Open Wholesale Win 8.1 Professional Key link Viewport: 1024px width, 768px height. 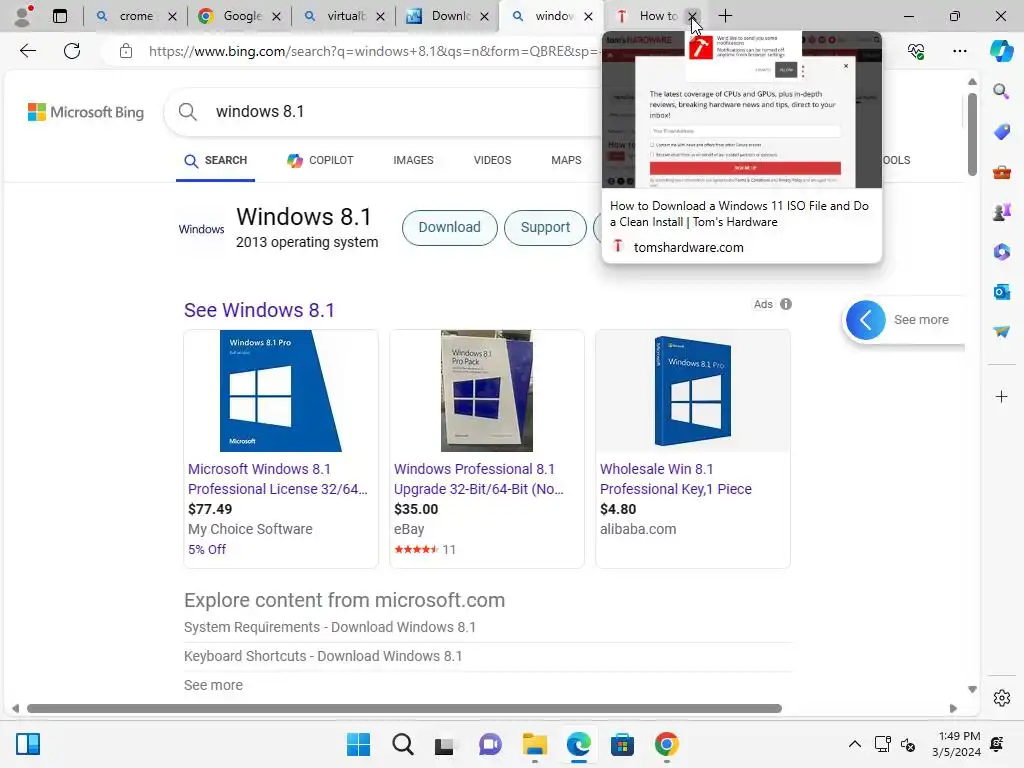point(675,479)
